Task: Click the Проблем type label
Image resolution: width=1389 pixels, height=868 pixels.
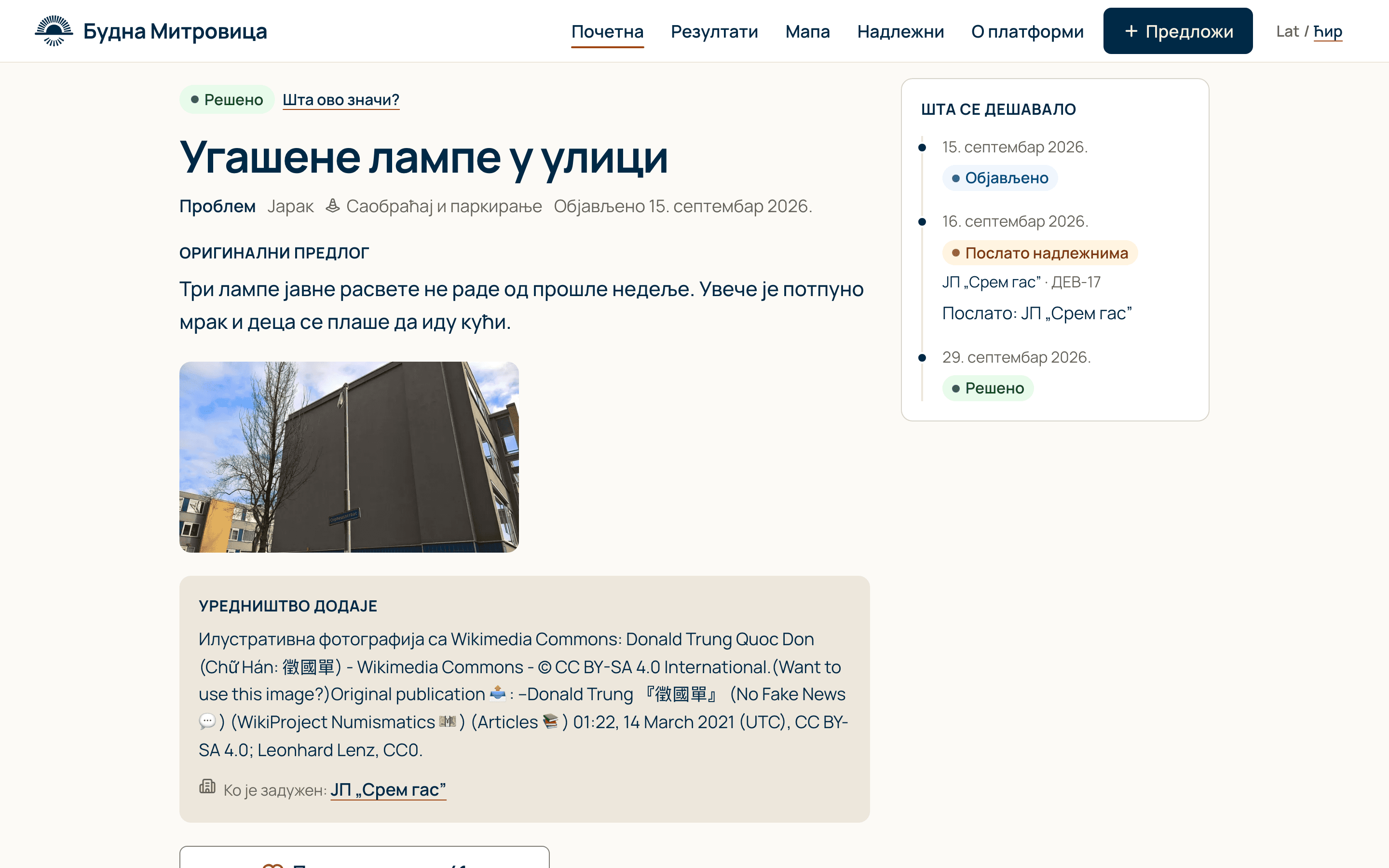Action: (x=217, y=206)
